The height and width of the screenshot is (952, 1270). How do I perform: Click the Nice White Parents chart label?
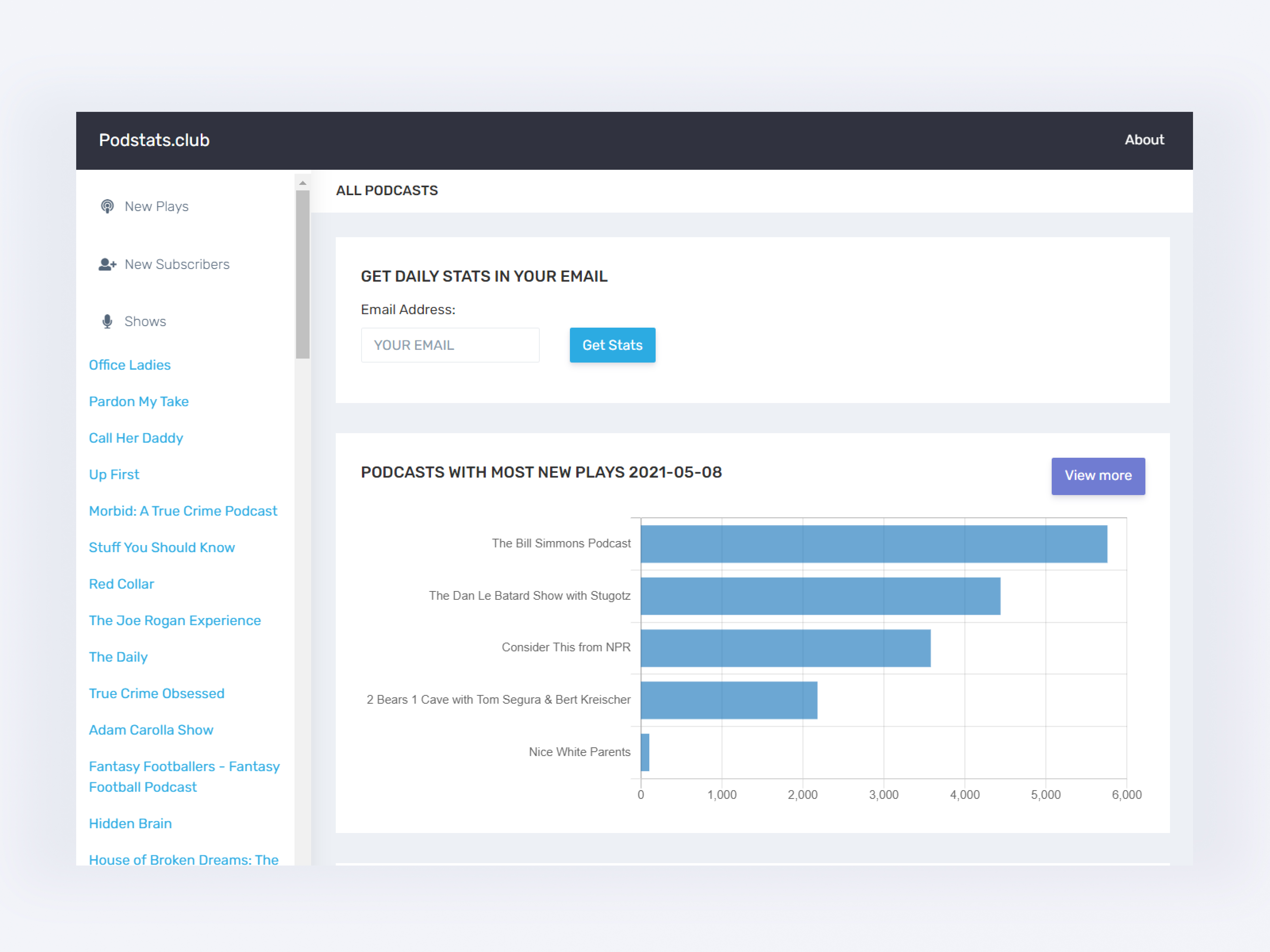tap(579, 752)
